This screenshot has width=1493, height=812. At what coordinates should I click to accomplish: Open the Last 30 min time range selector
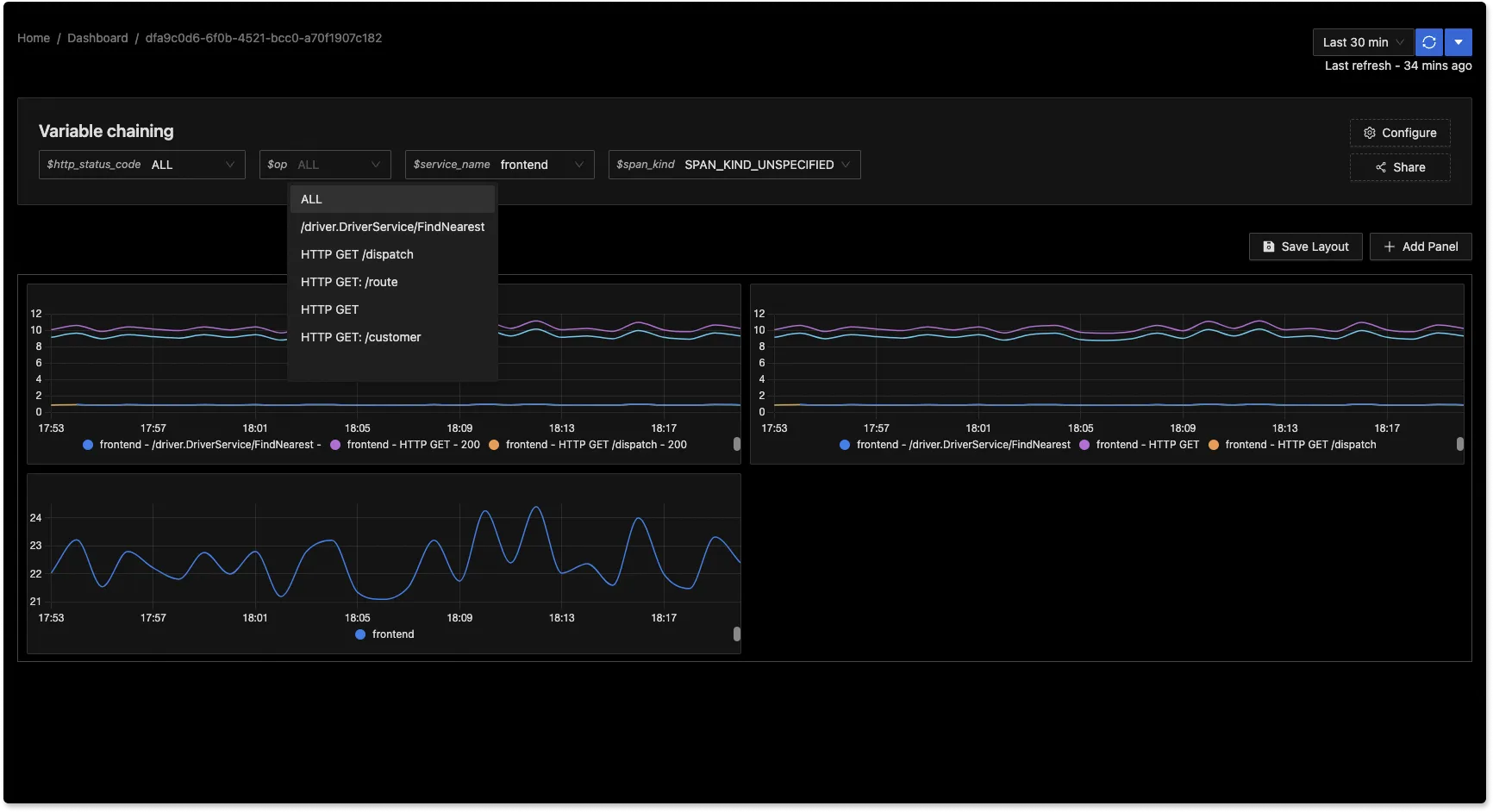(x=1363, y=42)
